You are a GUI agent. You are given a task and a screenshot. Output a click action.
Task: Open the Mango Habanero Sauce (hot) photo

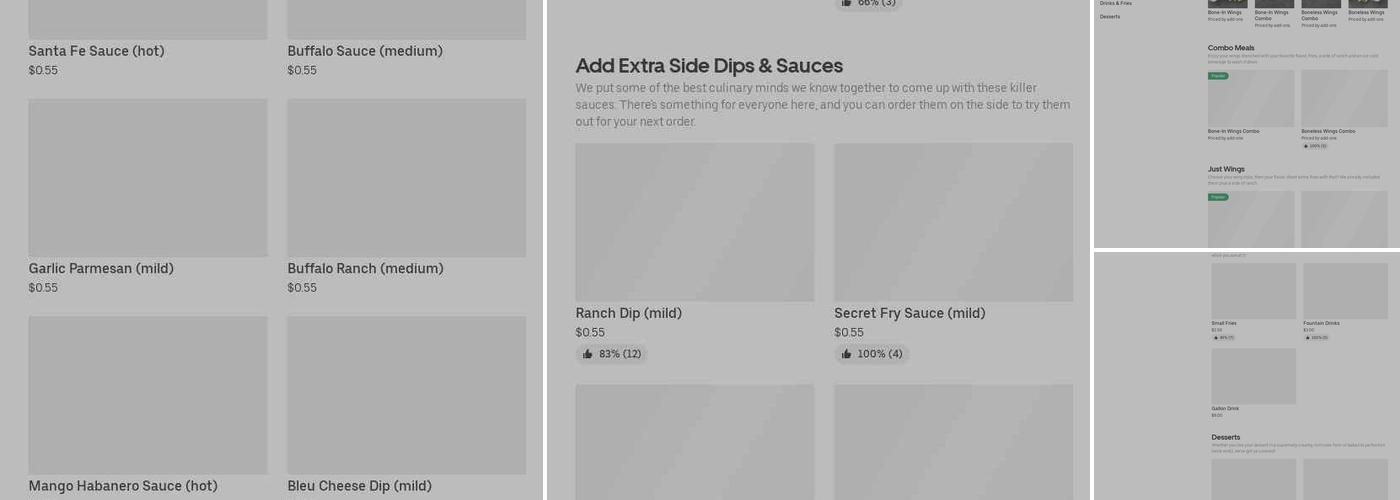[x=148, y=395]
